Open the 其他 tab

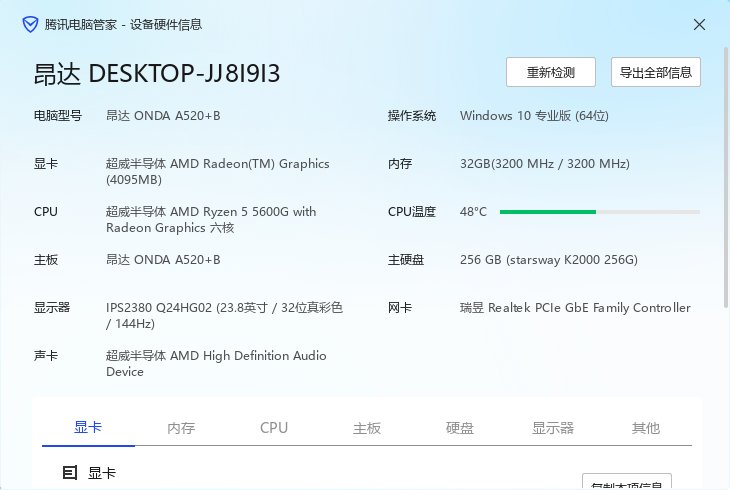pos(646,428)
